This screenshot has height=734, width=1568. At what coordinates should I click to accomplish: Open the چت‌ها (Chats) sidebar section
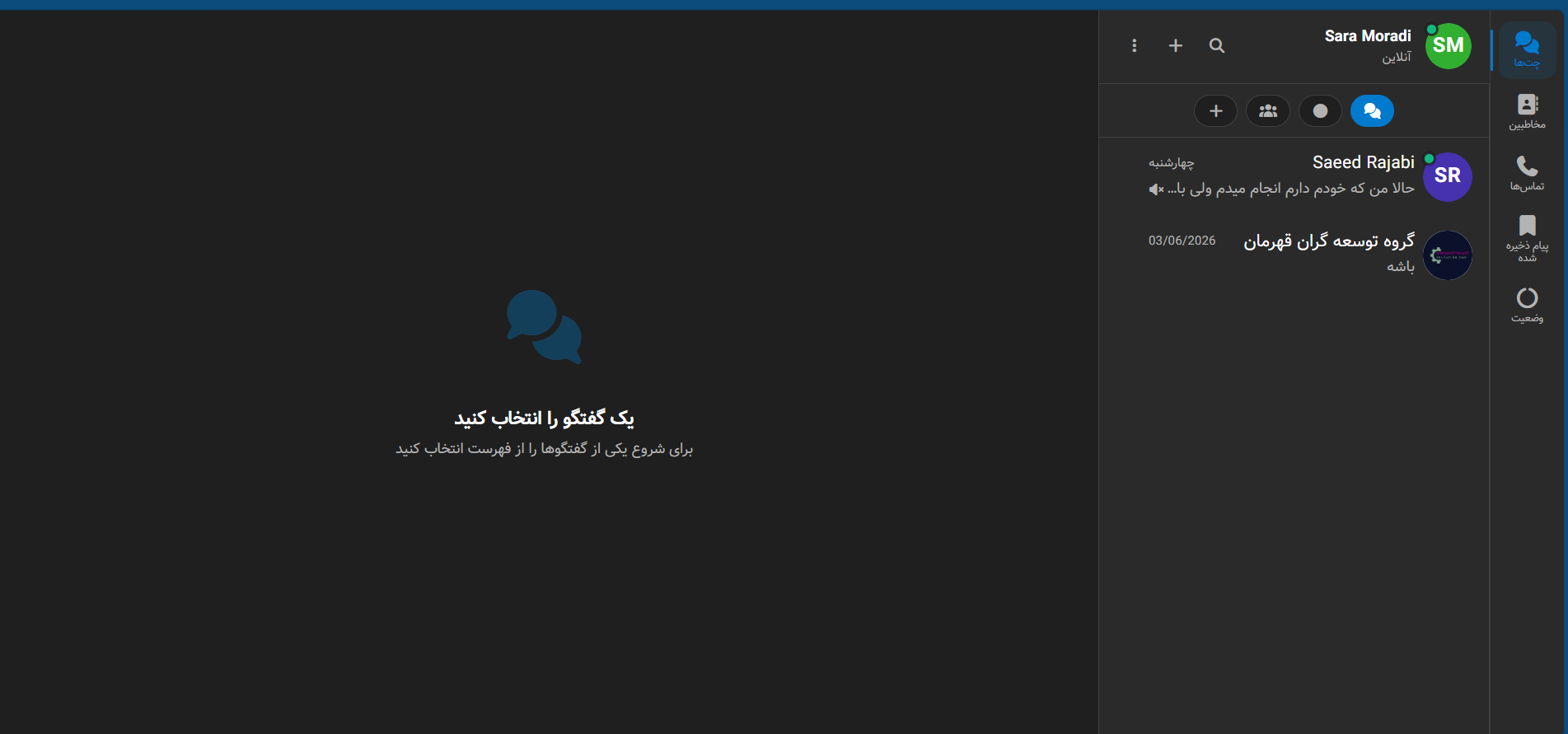[1527, 50]
